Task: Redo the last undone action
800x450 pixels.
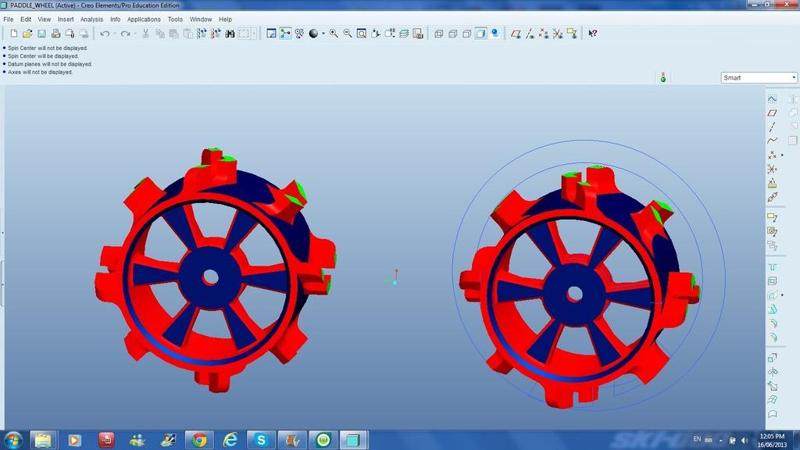Action: [125, 34]
